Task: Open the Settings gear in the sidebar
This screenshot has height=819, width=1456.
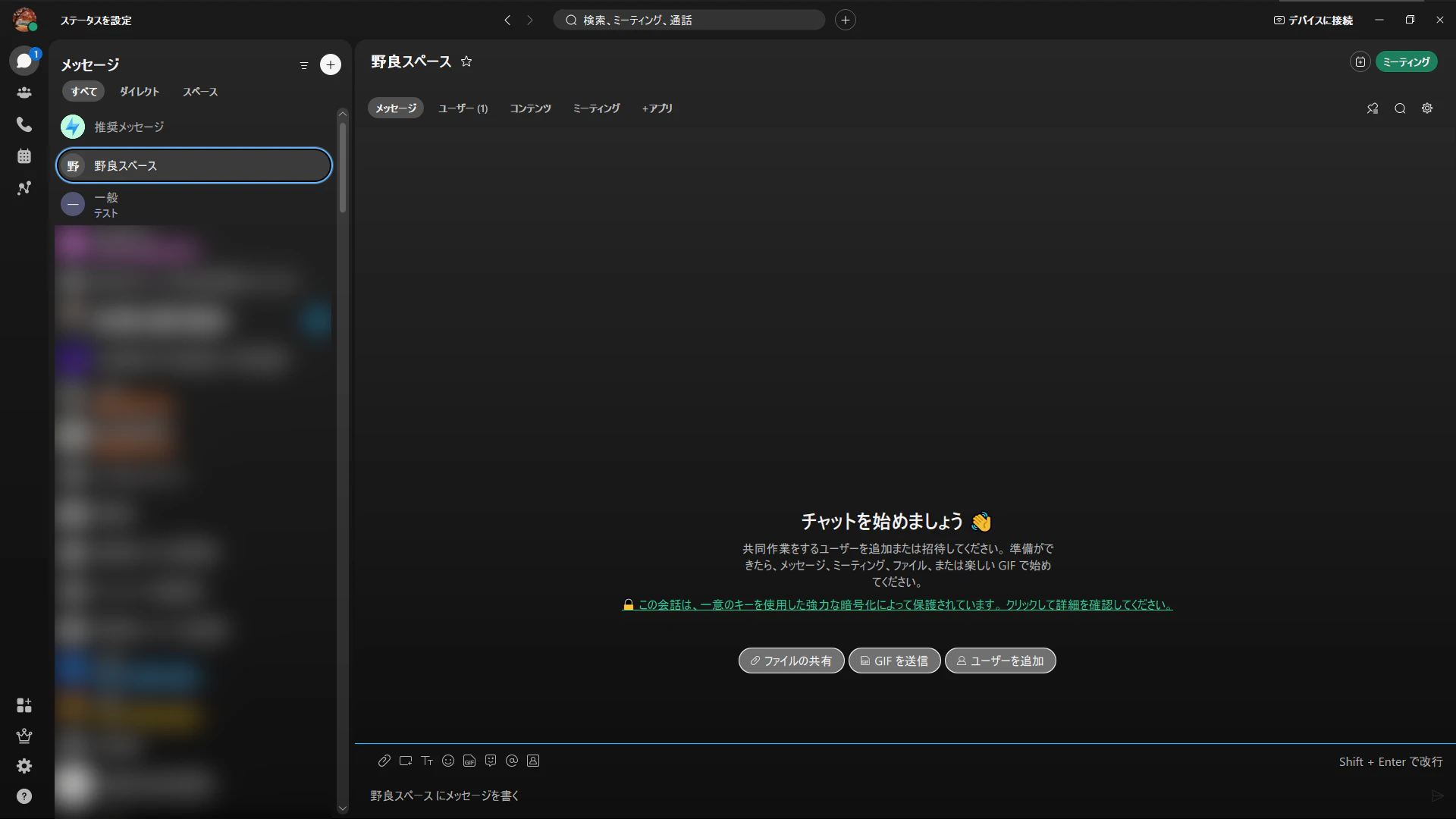Action: 24,766
